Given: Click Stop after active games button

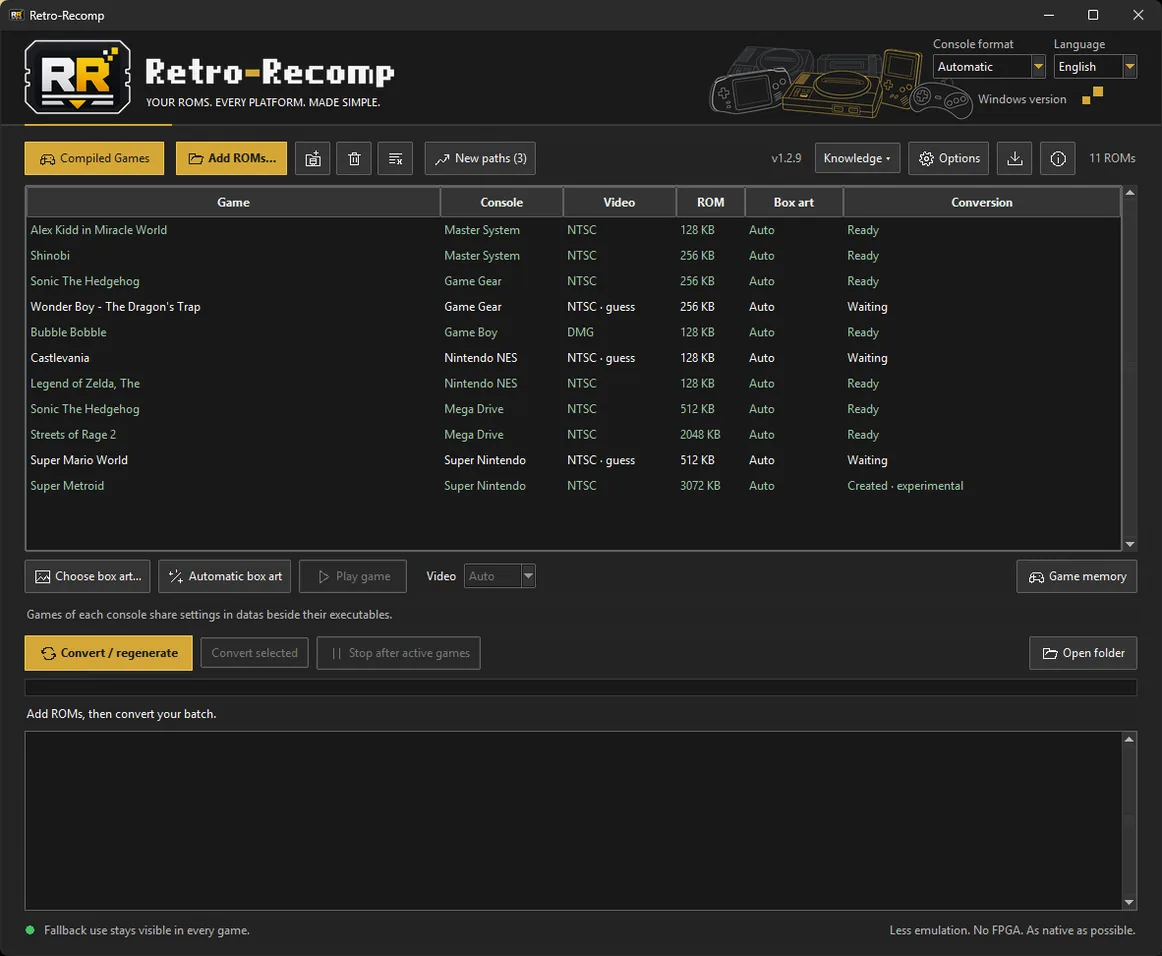Looking at the screenshot, I should pyautogui.click(x=399, y=653).
